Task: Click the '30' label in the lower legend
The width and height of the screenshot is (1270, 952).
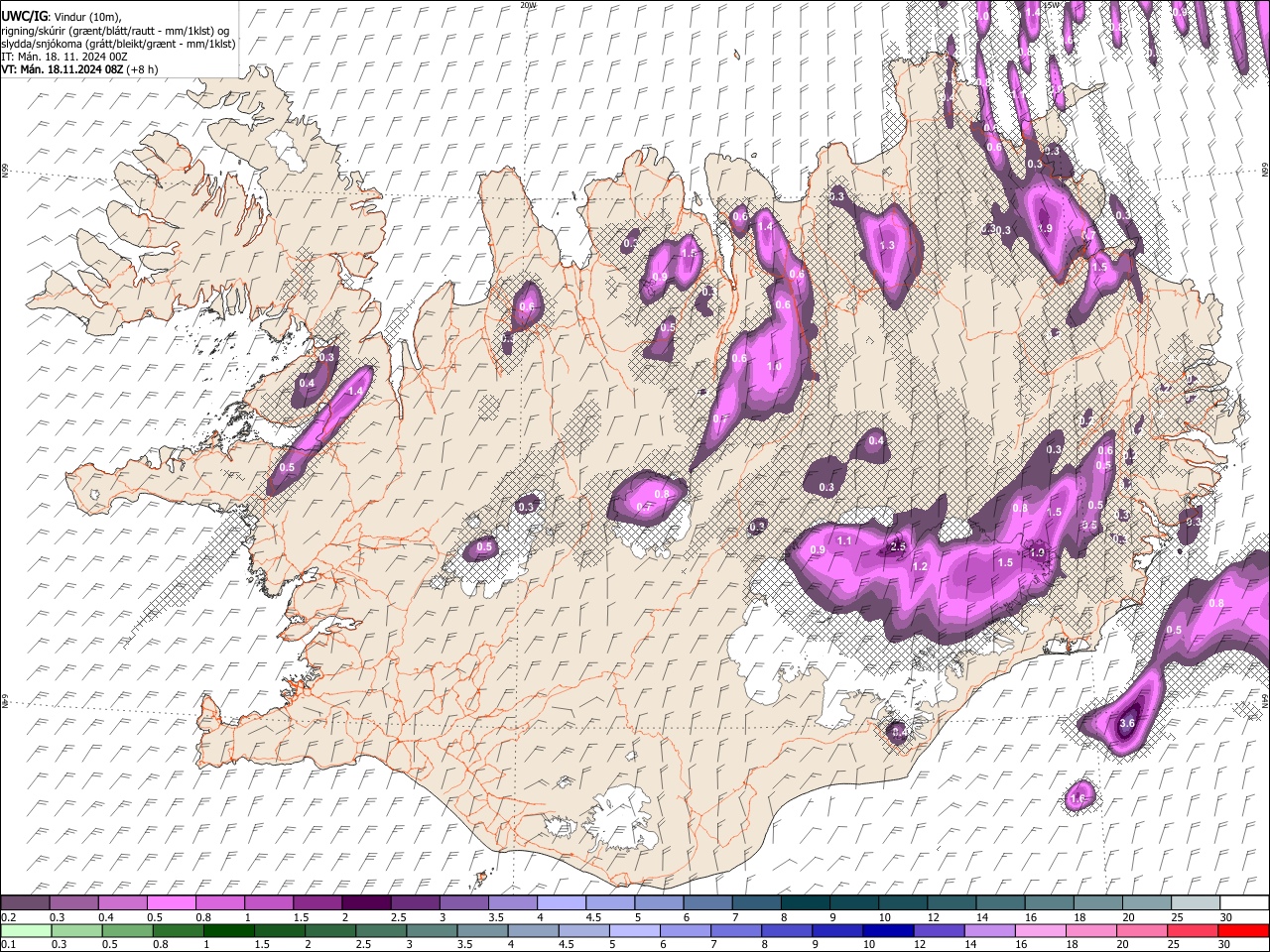Action: coord(1225,944)
